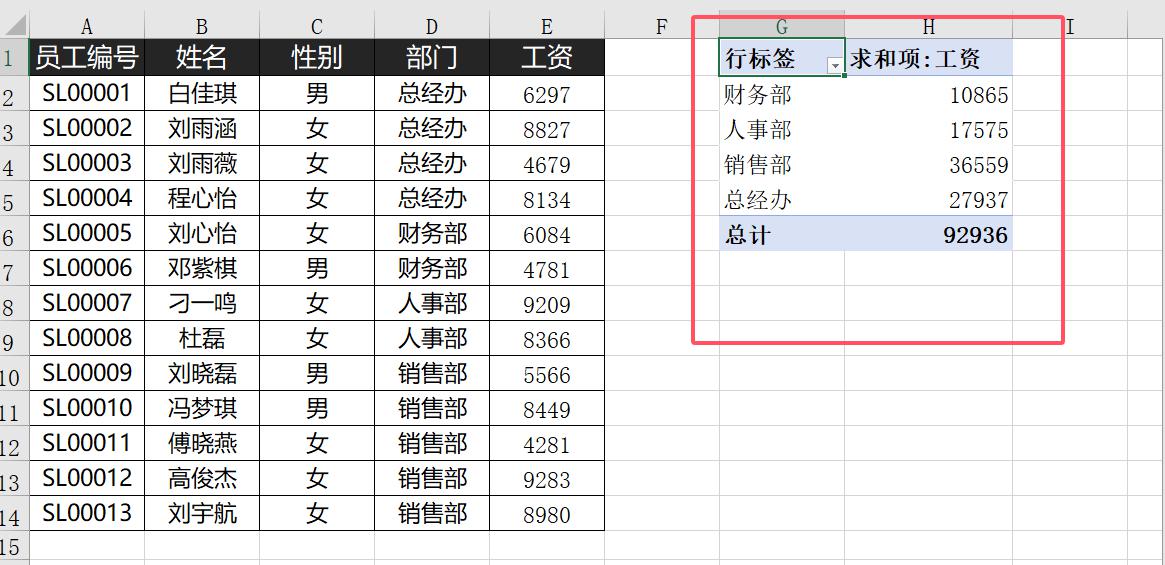The width and height of the screenshot is (1165, 565).
Task: Select salary cell 8134
Action: coord(547,198)
